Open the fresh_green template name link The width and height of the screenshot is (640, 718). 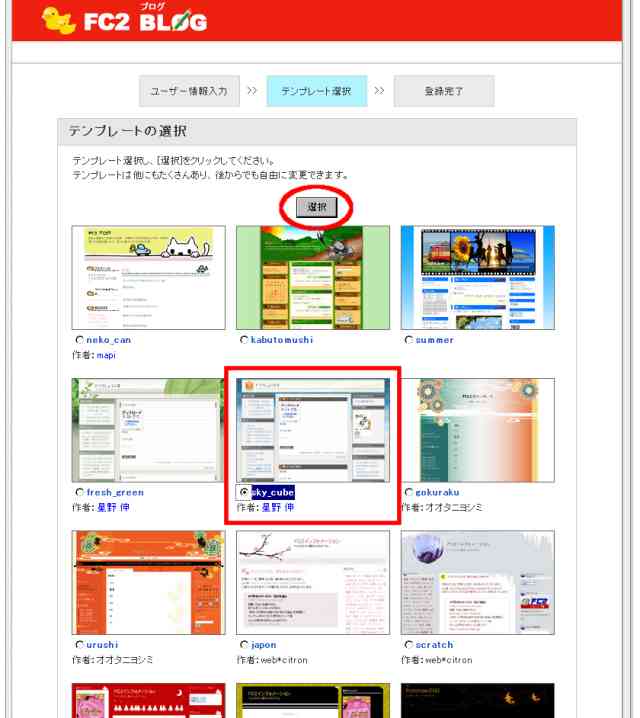(x=115, y=492)
